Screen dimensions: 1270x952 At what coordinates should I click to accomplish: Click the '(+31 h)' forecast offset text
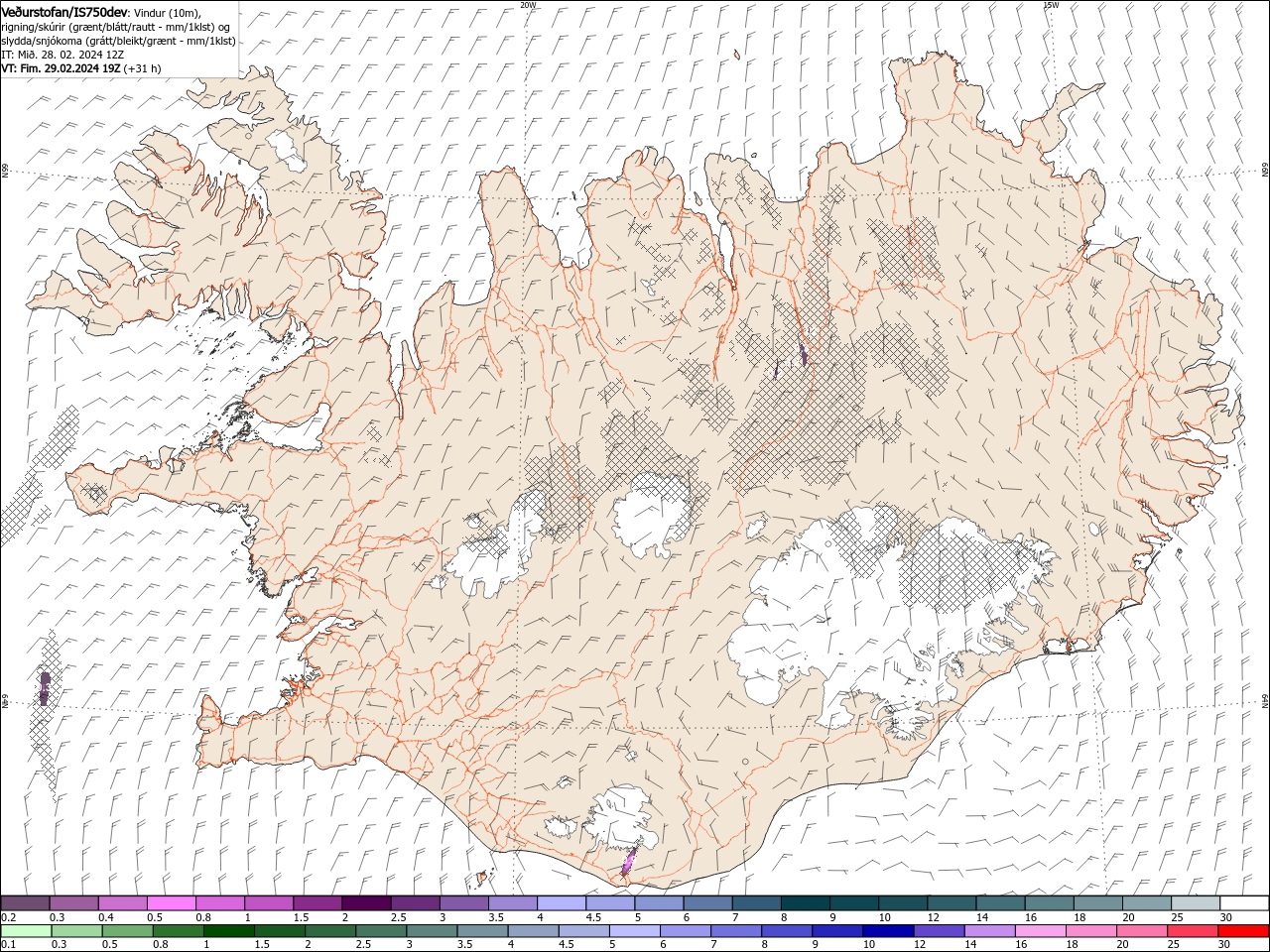[143, 68]
